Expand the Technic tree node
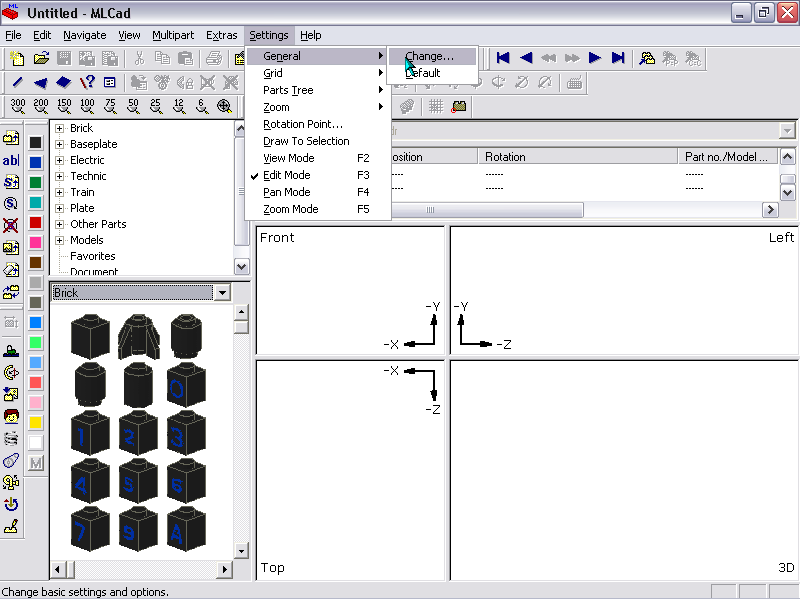 (59, 176)
